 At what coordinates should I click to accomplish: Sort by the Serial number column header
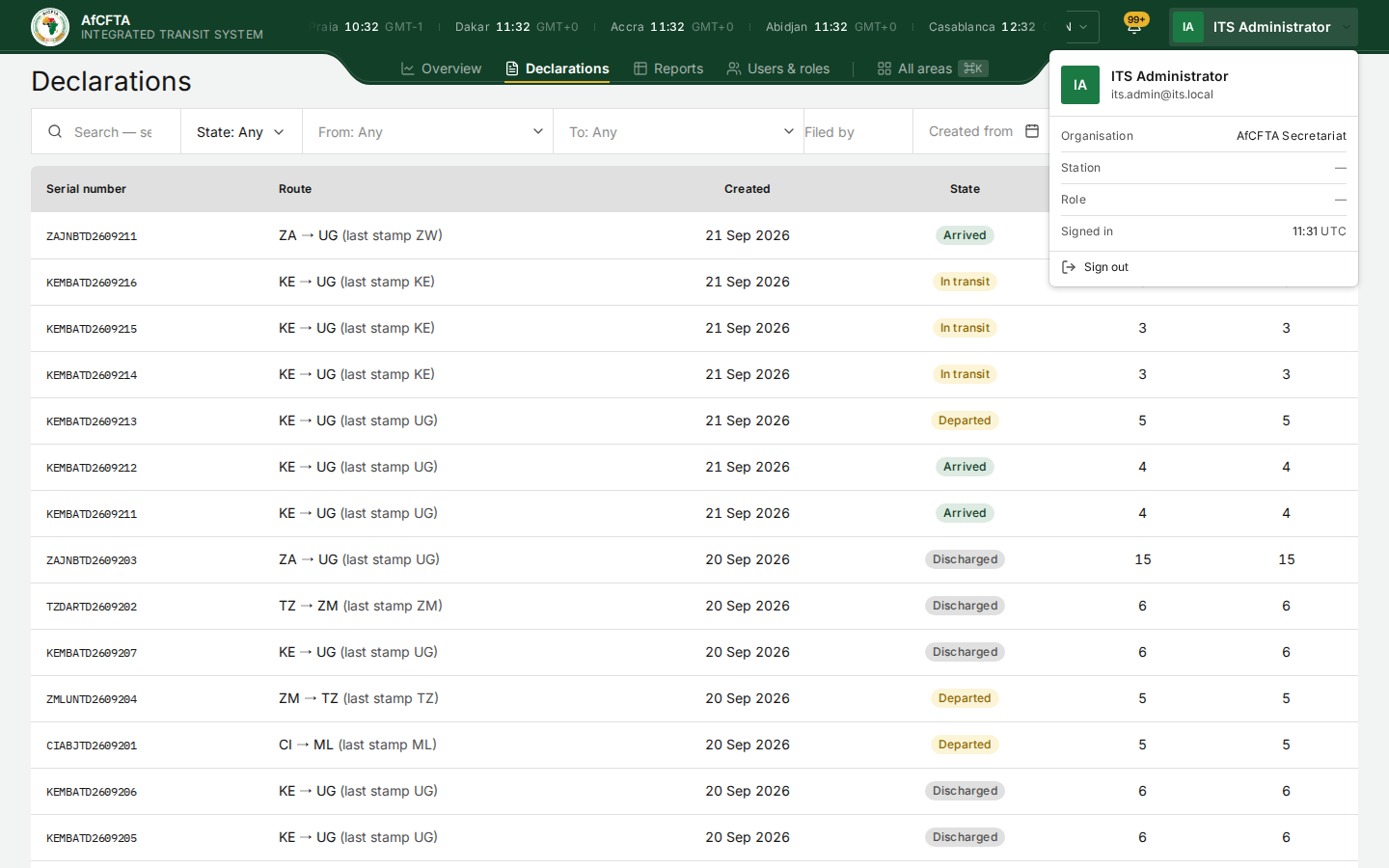click(x=86, y=189)
